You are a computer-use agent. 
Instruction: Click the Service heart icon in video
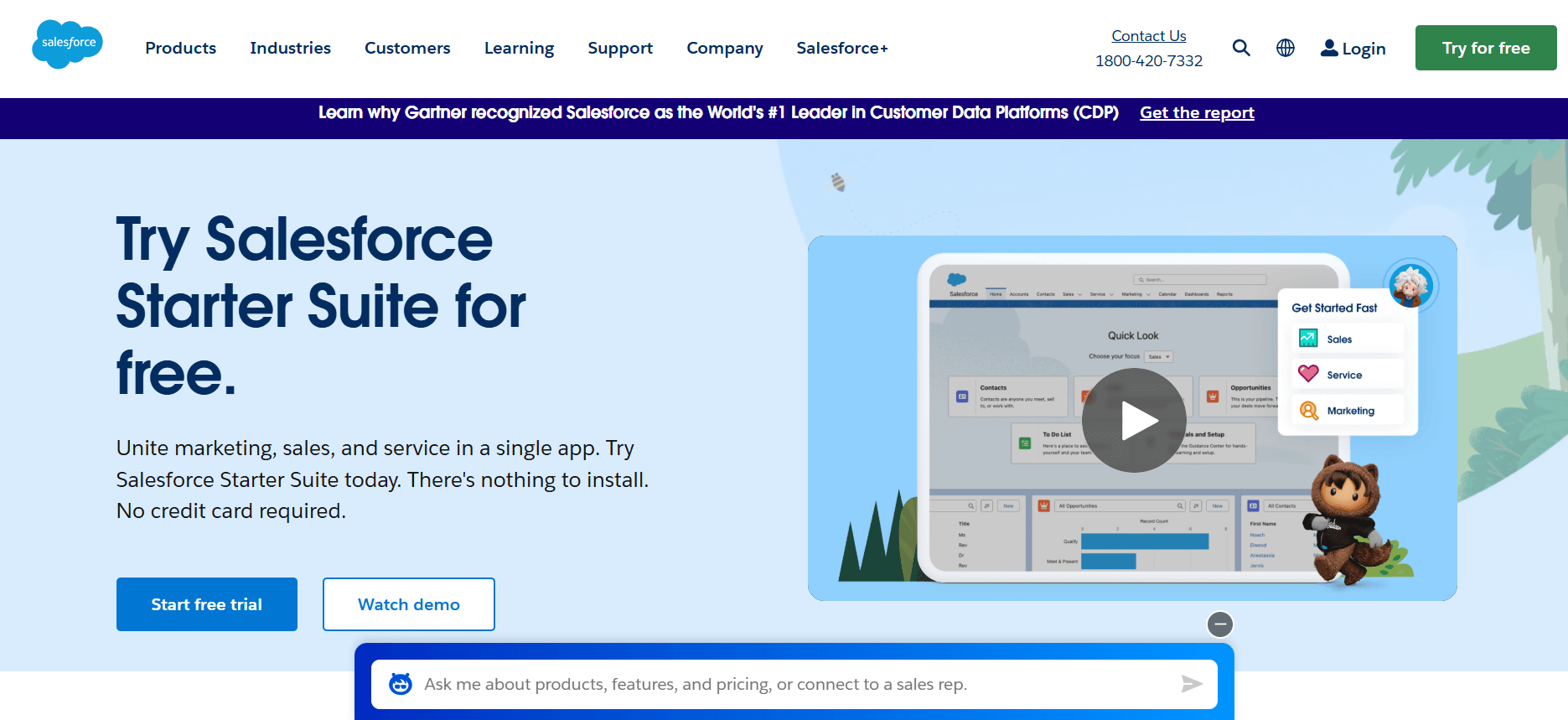pos(1308,373)
